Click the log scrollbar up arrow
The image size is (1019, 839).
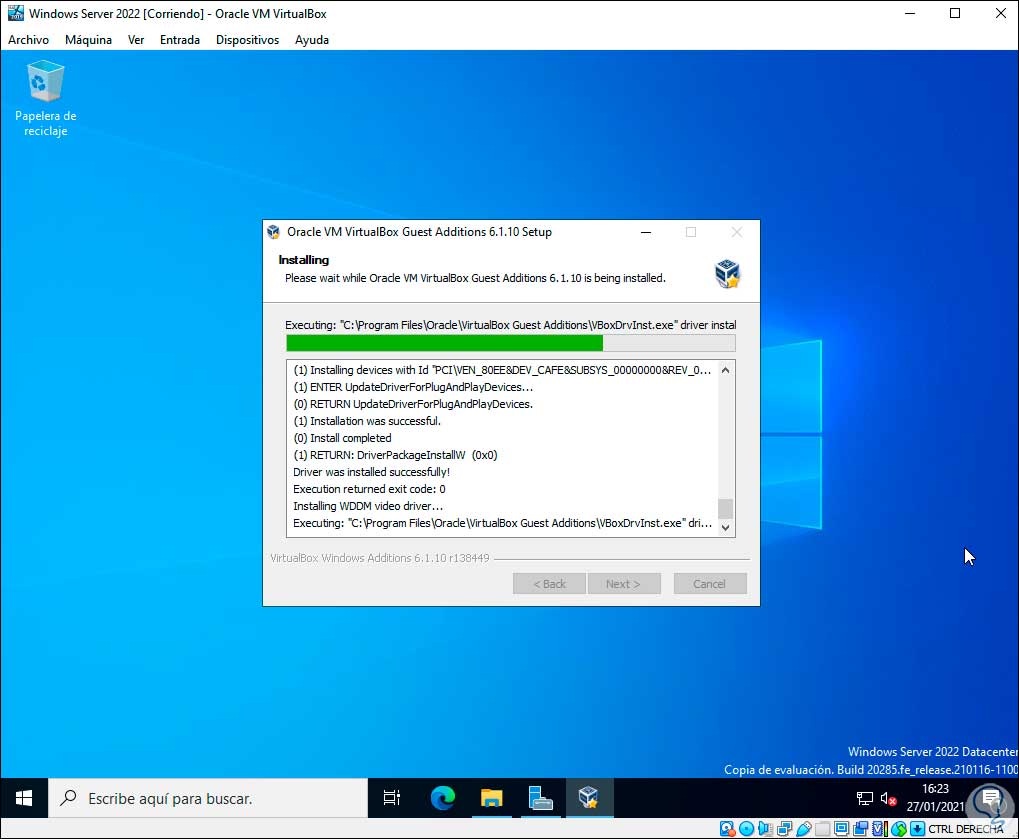tap(726, 370)
